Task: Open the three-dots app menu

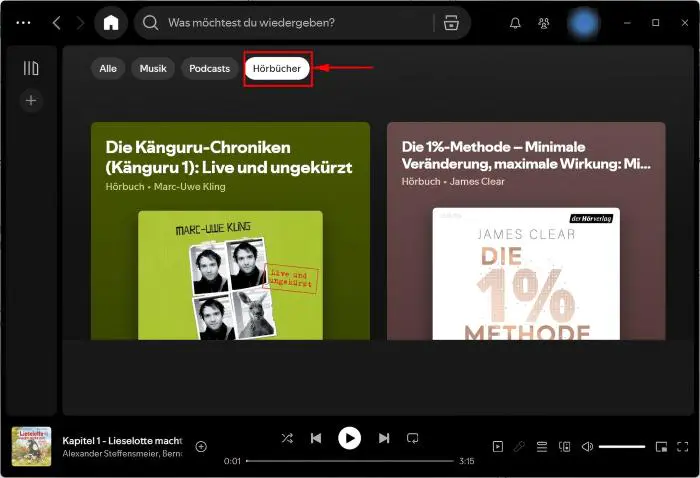Action: 23,23
